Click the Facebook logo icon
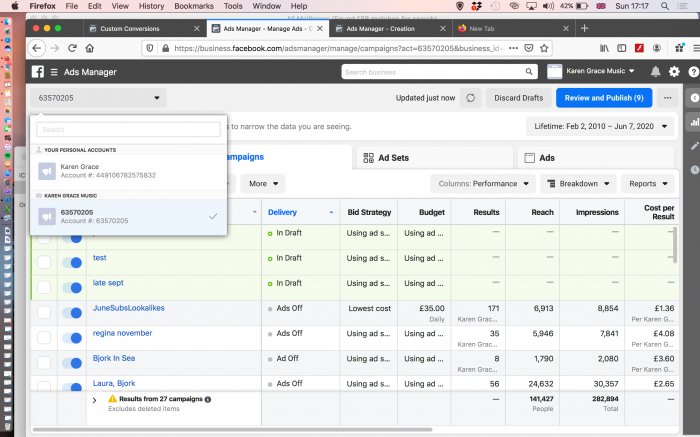Image resolution: width=700 pixels, height=437 pixels. [38, 72]
